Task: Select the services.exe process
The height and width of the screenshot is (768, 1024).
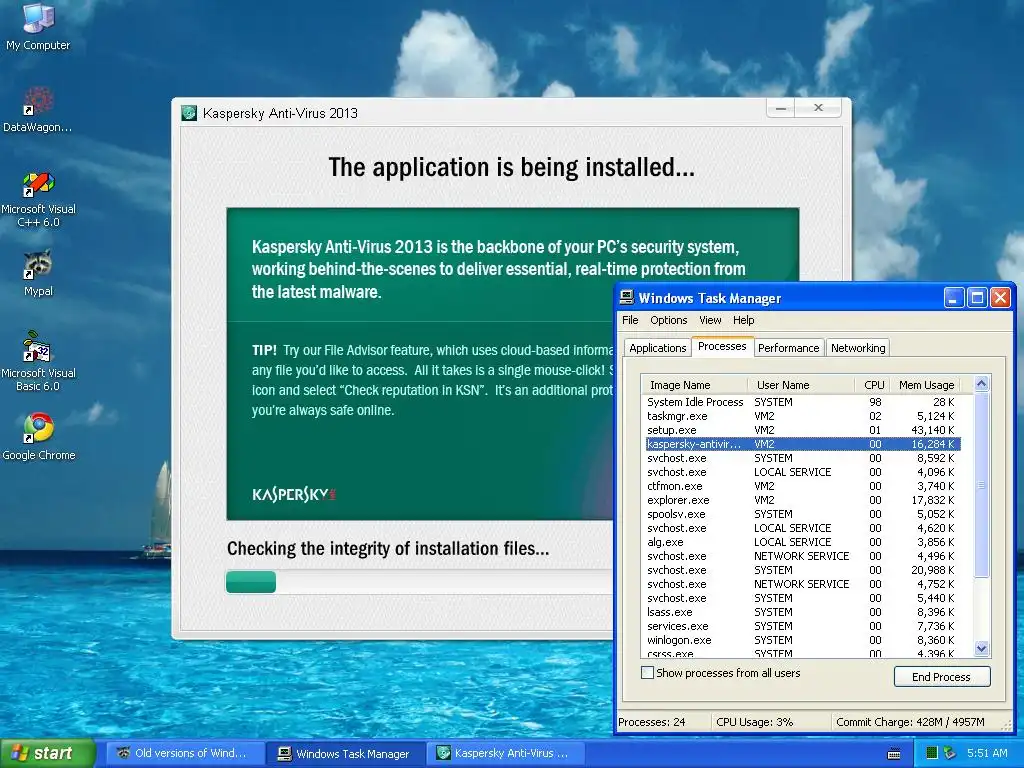Action: (803, 626)
